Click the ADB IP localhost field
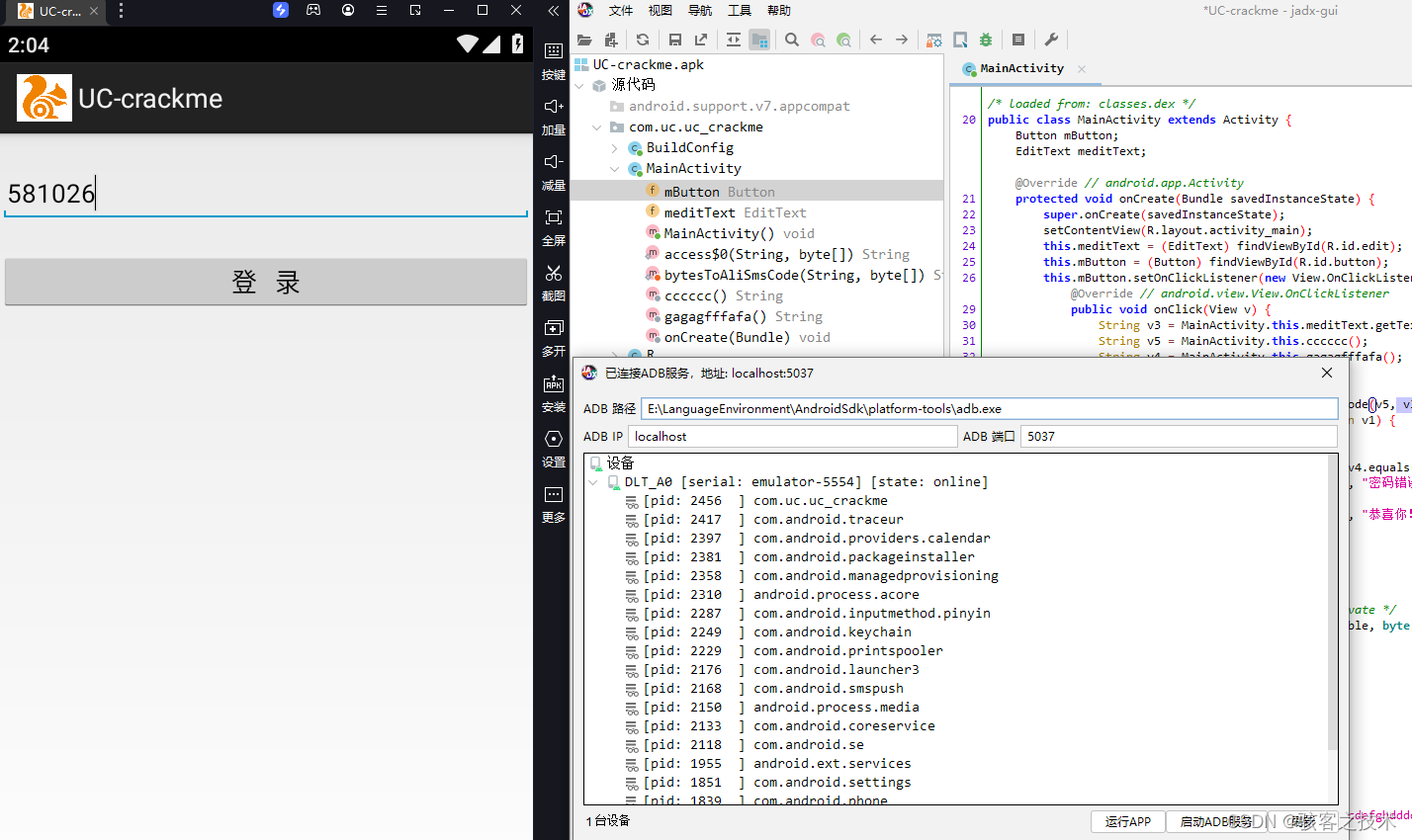This screenshot has height=840, width=1412. [793, 436]
